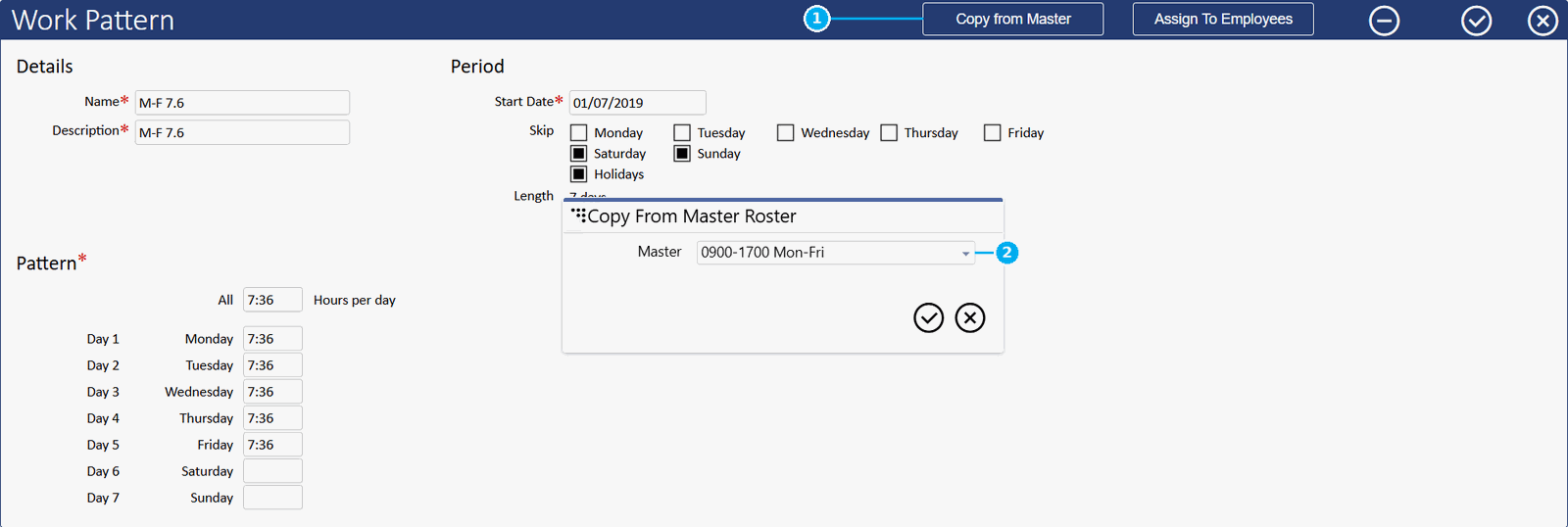Click the checkmark save icon in header
This screenshot has height=527, width=1568.
[x=1476, y=20]
